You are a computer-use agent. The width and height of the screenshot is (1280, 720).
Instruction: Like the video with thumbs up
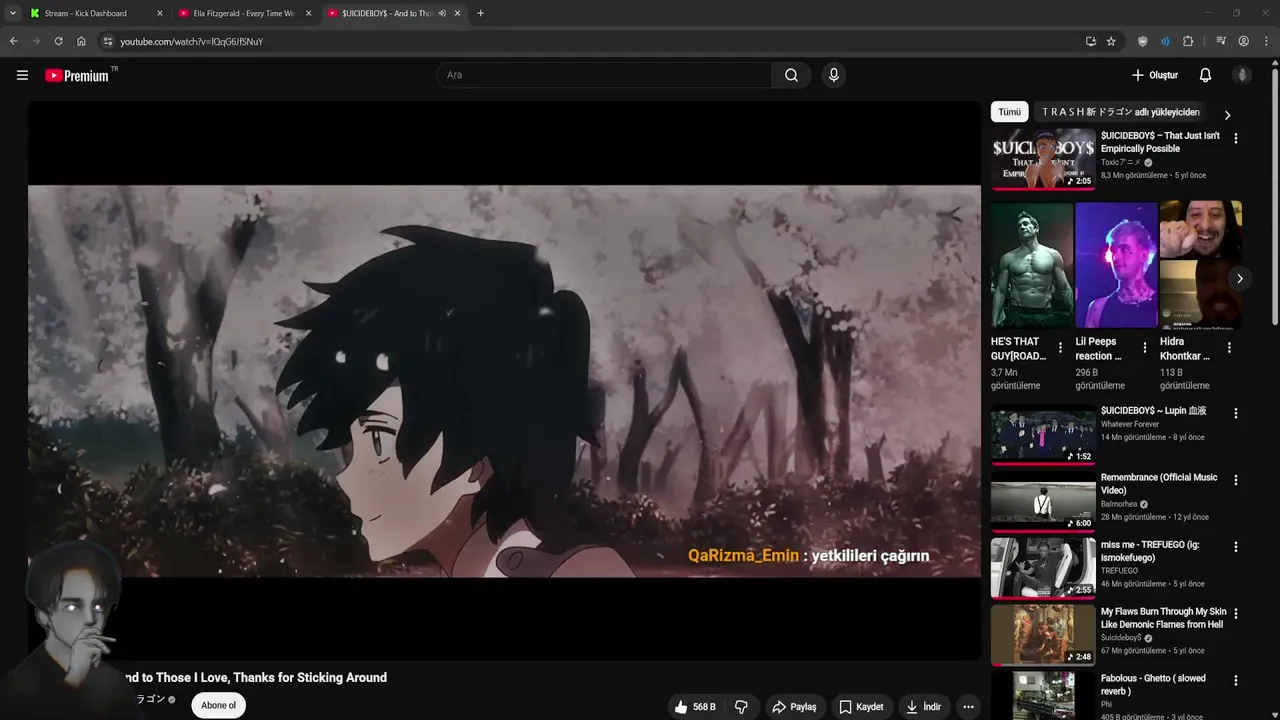tap(695, 707)
